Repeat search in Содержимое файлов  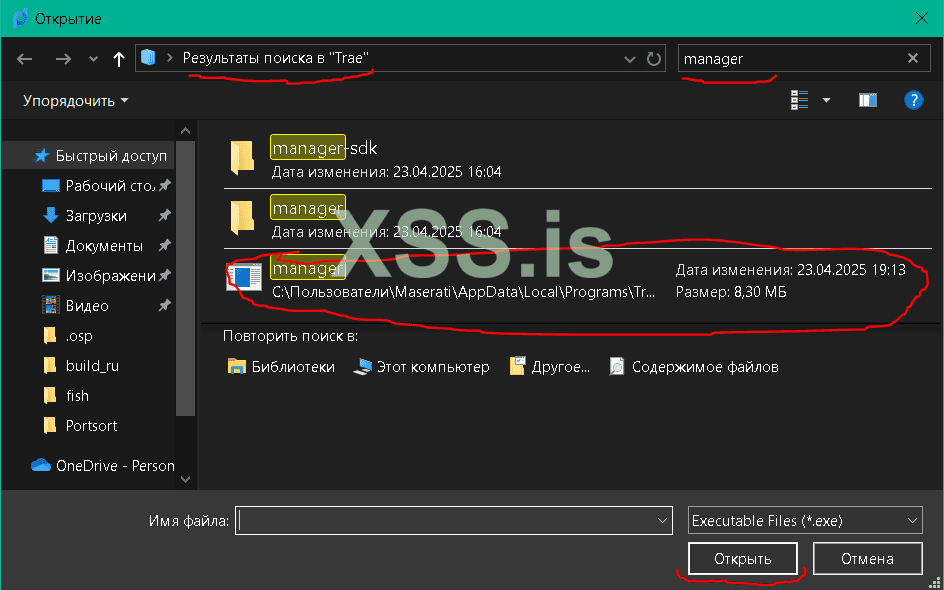coord(694,367)
